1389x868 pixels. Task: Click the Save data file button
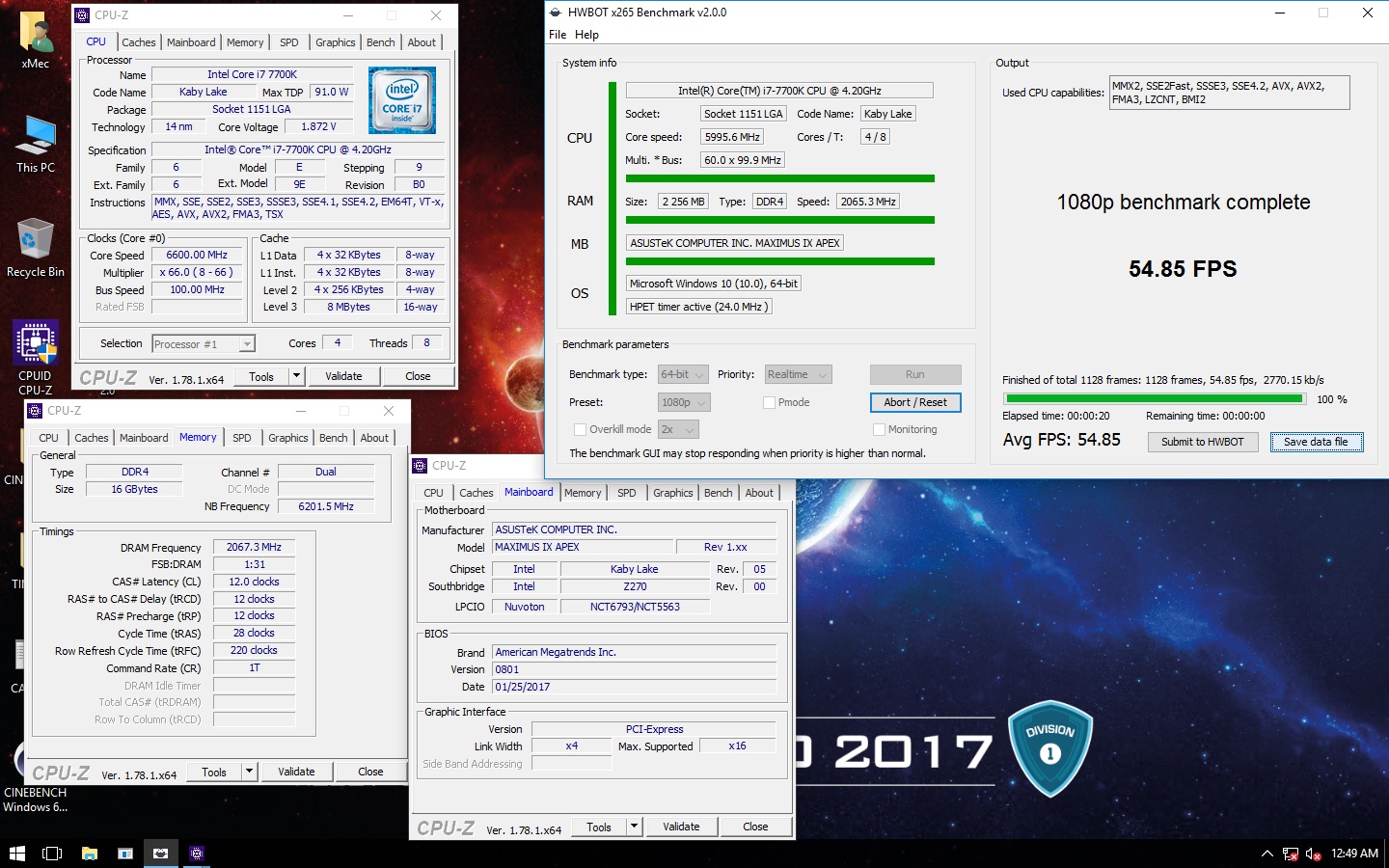point(1316,442)
